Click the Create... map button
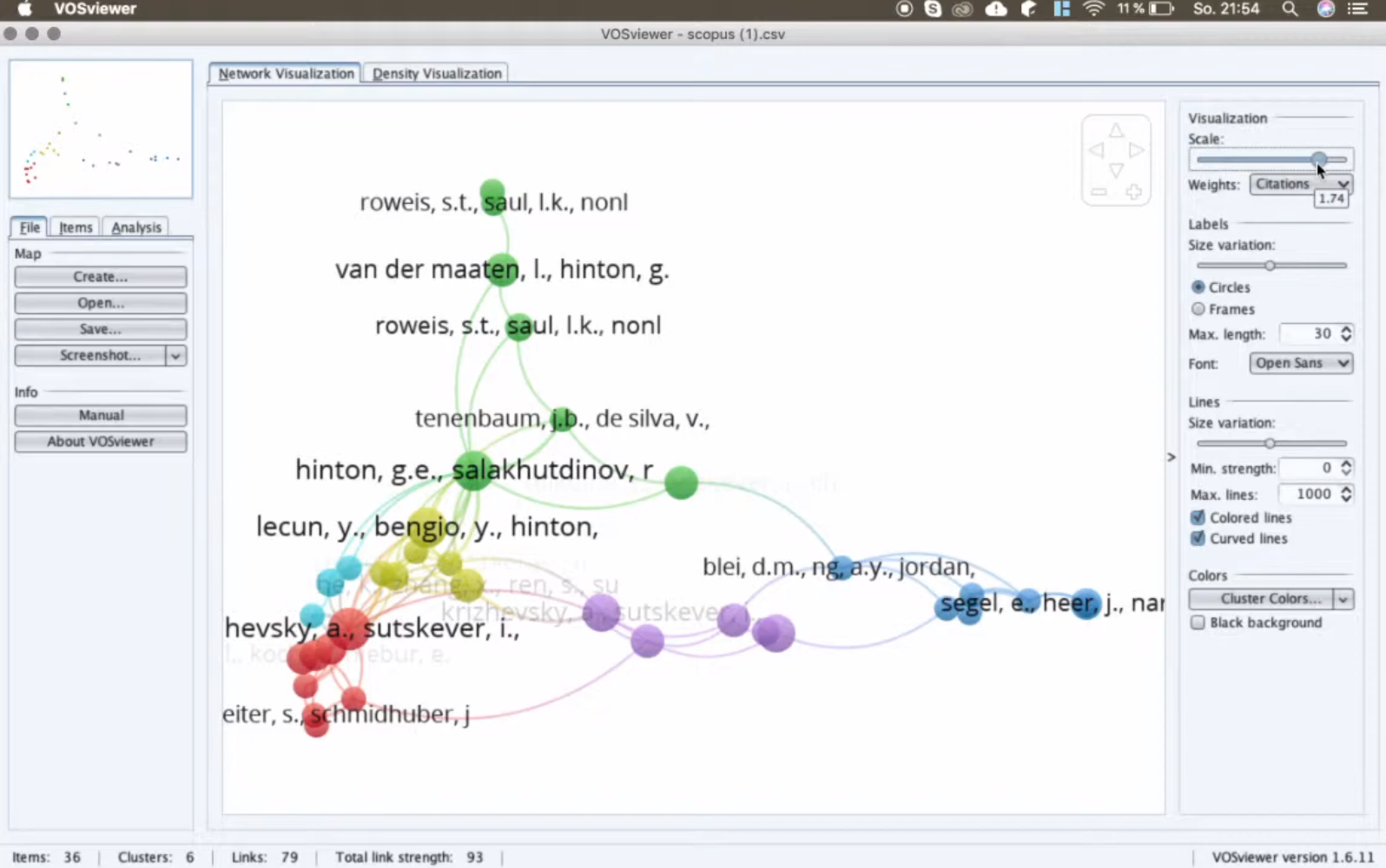 (x=101, y=277)
